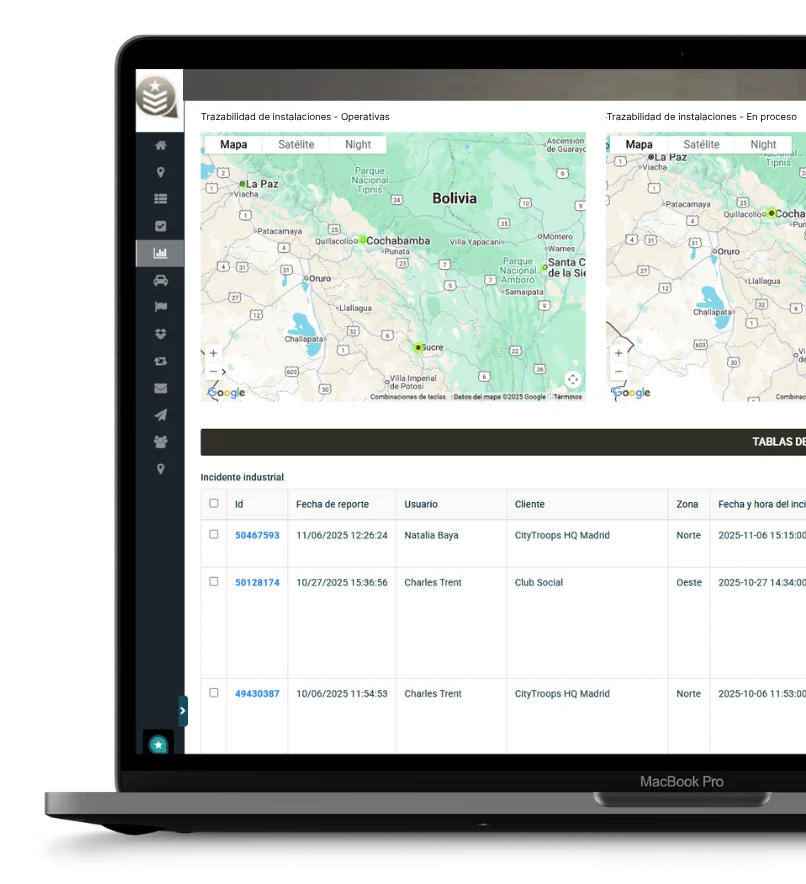Zoom in on the Operativas map
This screenshot has width=806, height=884.
[214, 353]
